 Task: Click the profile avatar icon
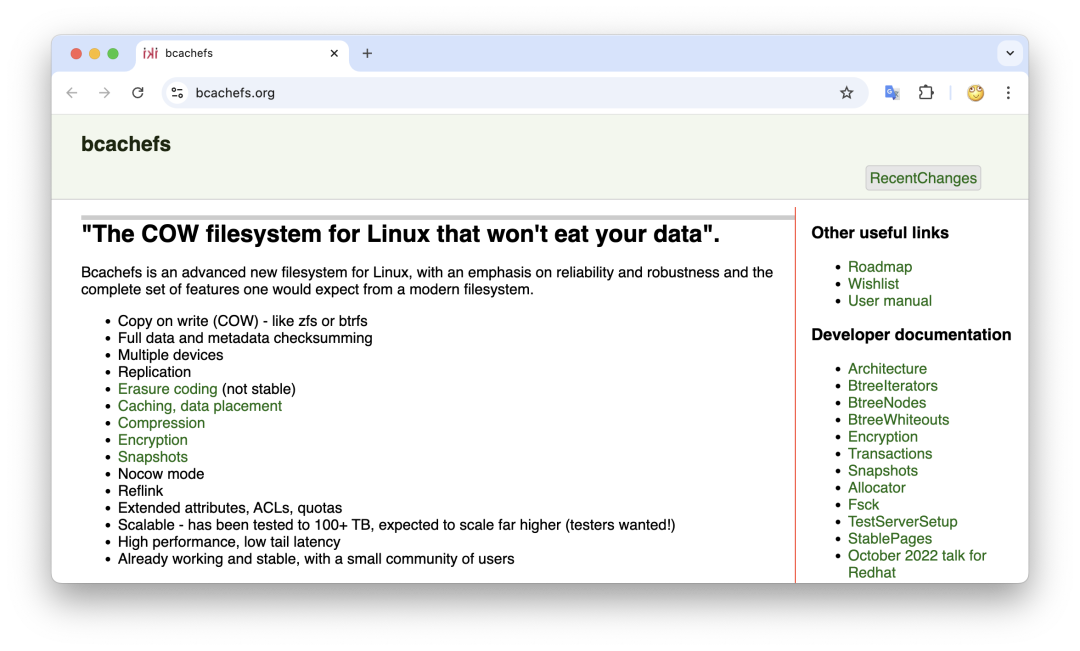(975, 93)
